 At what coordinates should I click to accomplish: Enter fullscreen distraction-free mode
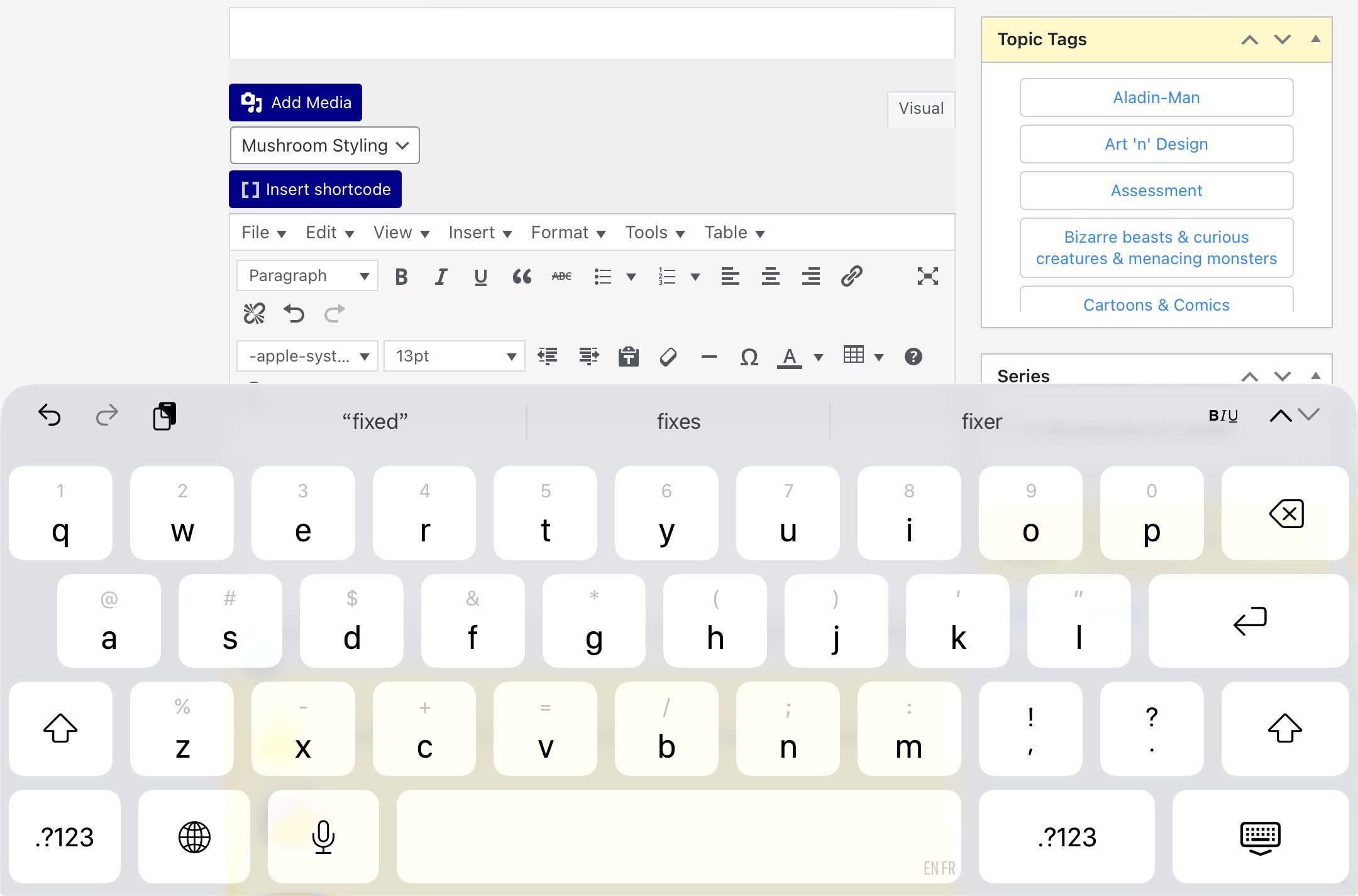(x=927, y=277)
